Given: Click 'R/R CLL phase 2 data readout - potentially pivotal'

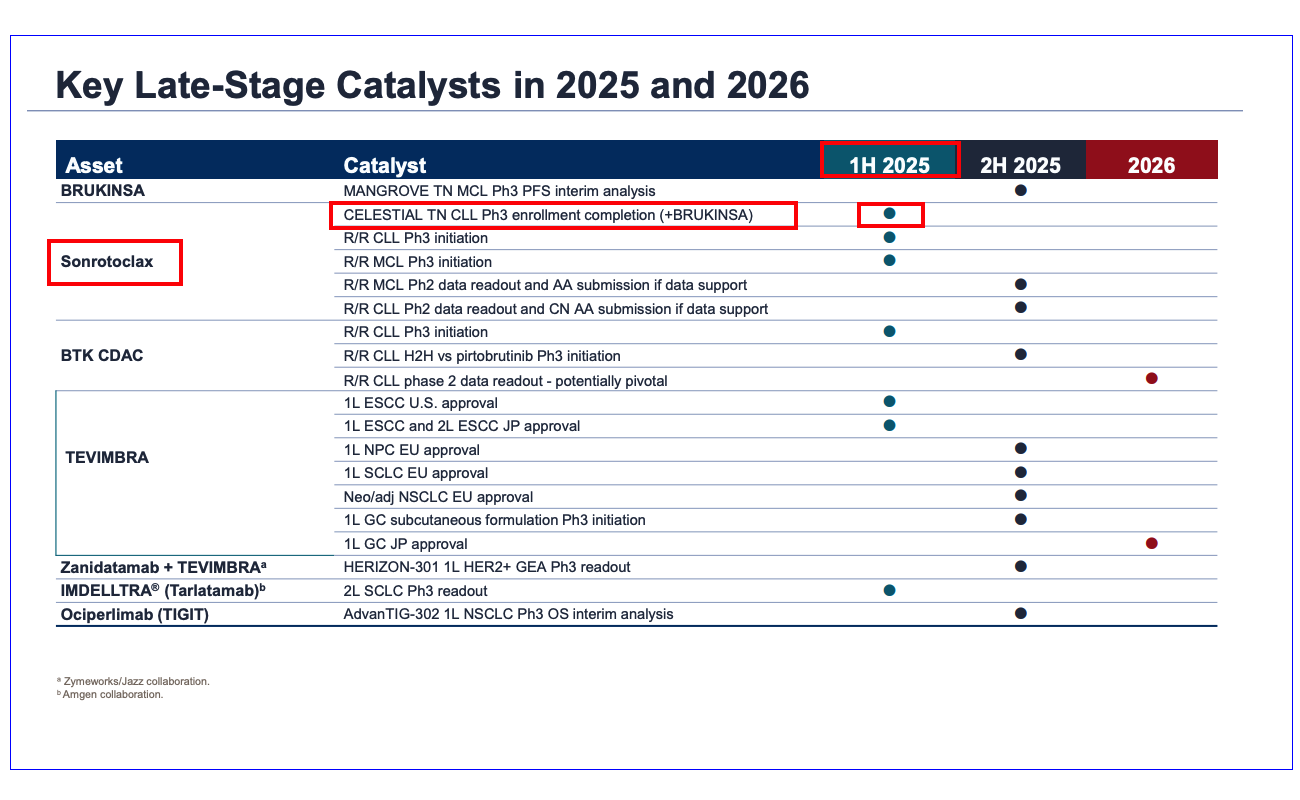Looking at the screenshot, I should (506, 381).
